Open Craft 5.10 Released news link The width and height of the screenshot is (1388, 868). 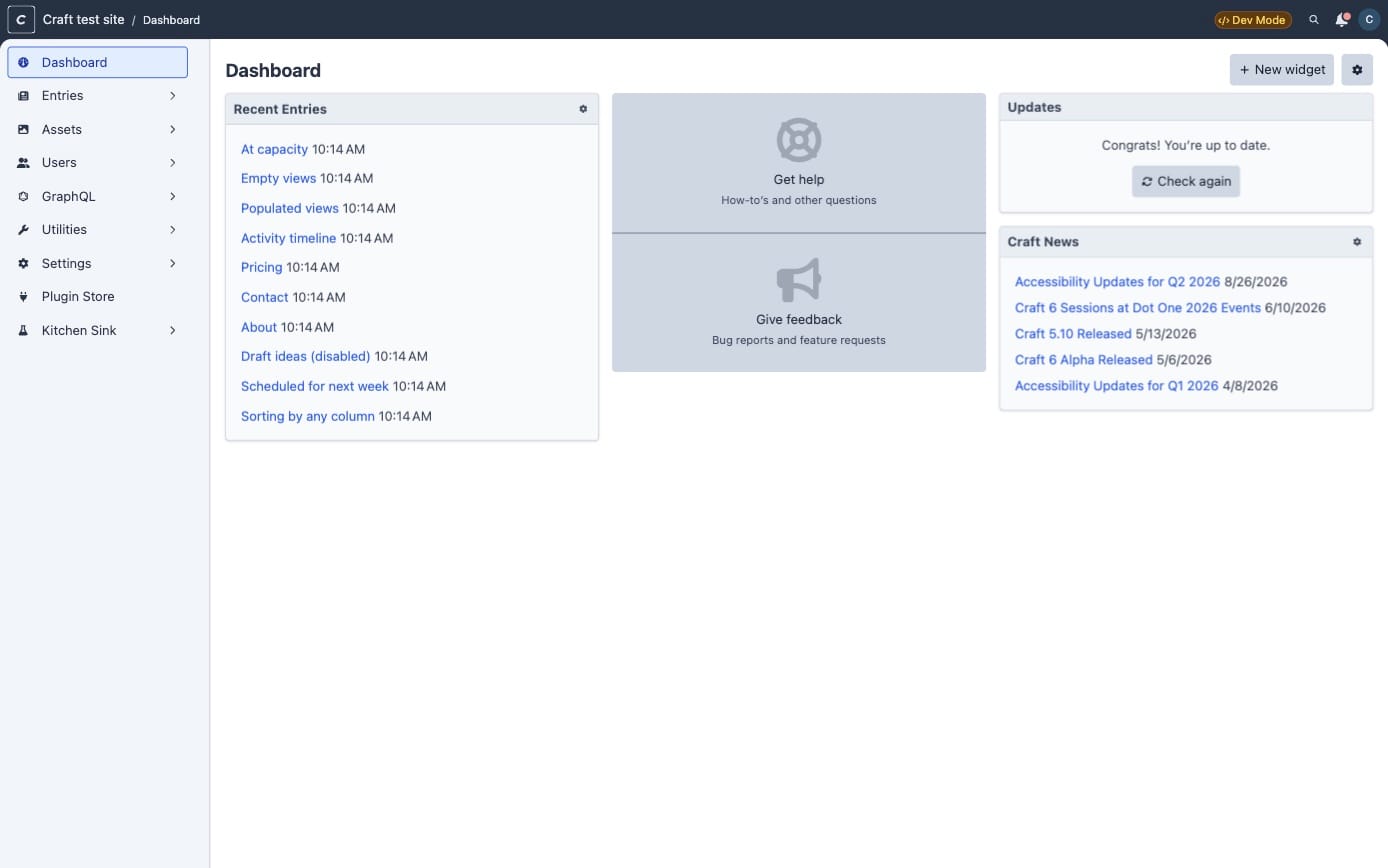(1073, 334)
